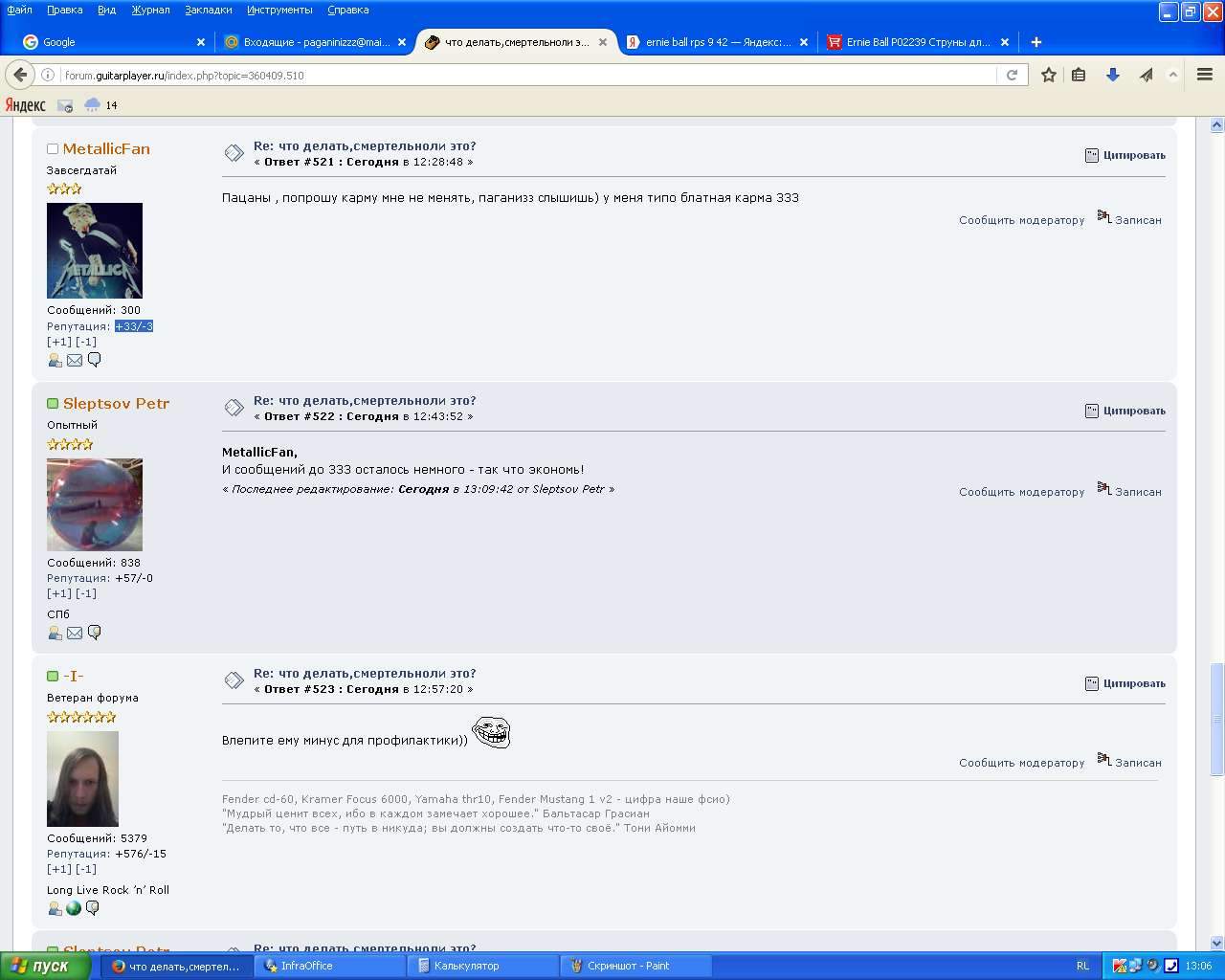This screenshot has width=1225, height=980.
Task: Give MetallicFan a [+1] reputation
Action: coord(58,342)
